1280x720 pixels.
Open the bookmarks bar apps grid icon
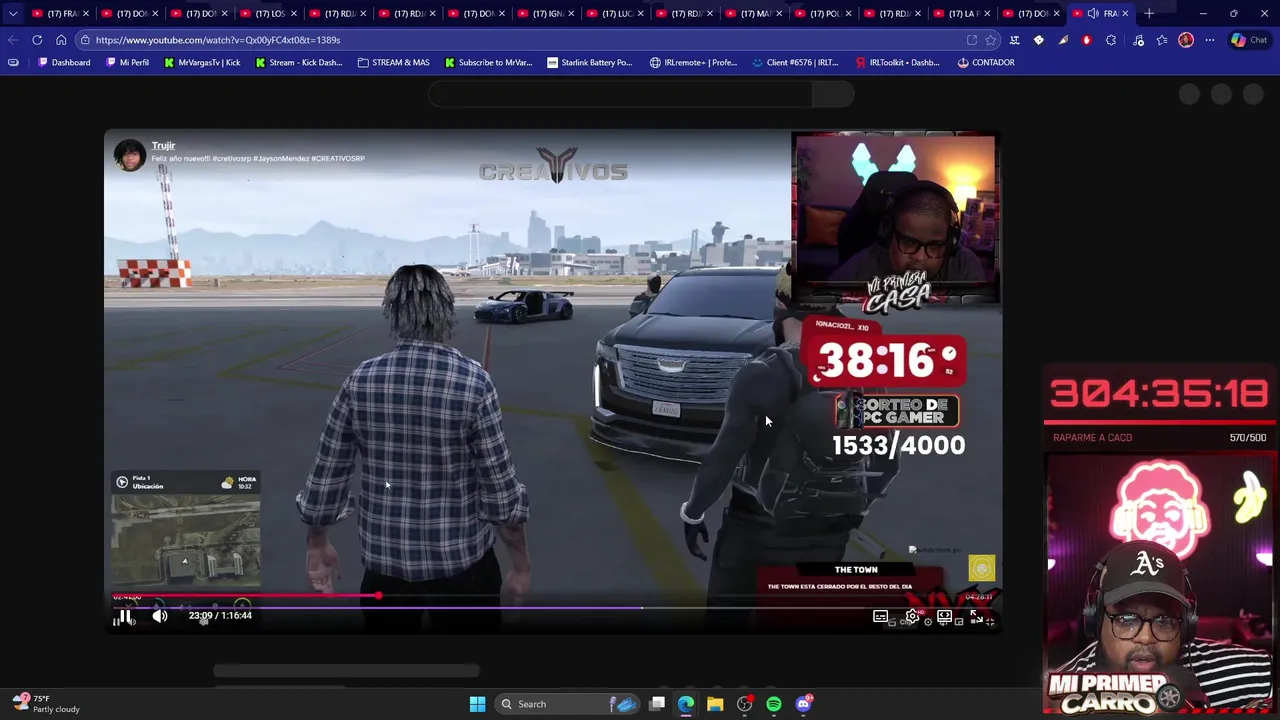pos(13,62)
